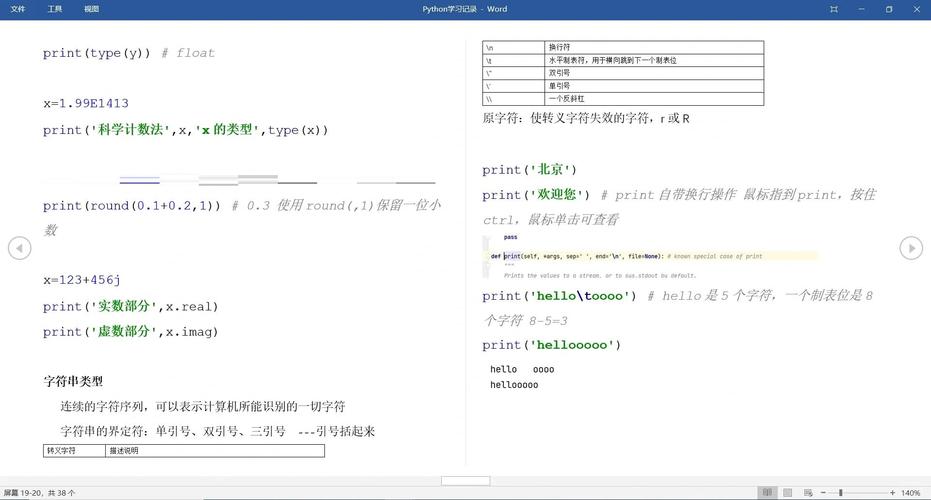Image resolution: width=931 pixels, height=500 pixels.
Task: Click the zoom in plus button
Action: click(892, 492)
